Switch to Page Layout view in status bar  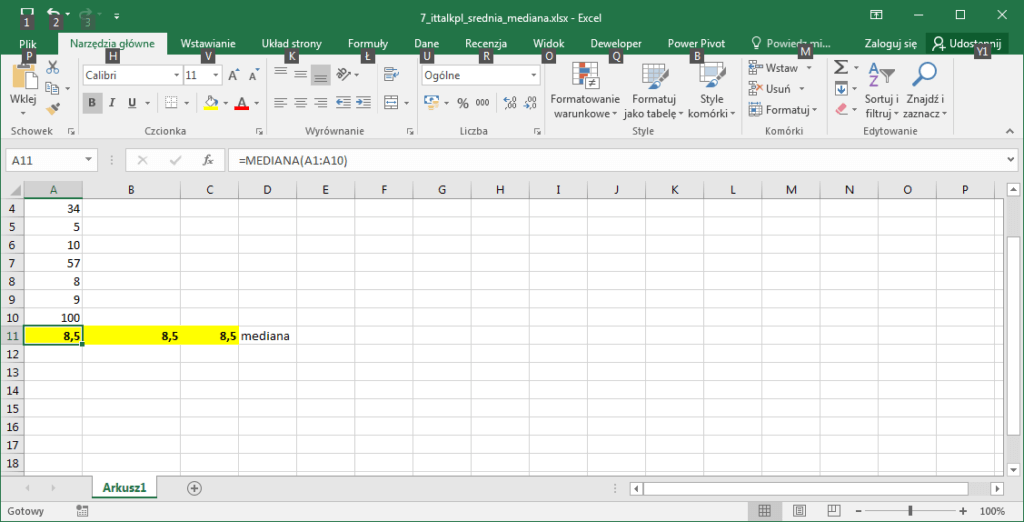800,510
